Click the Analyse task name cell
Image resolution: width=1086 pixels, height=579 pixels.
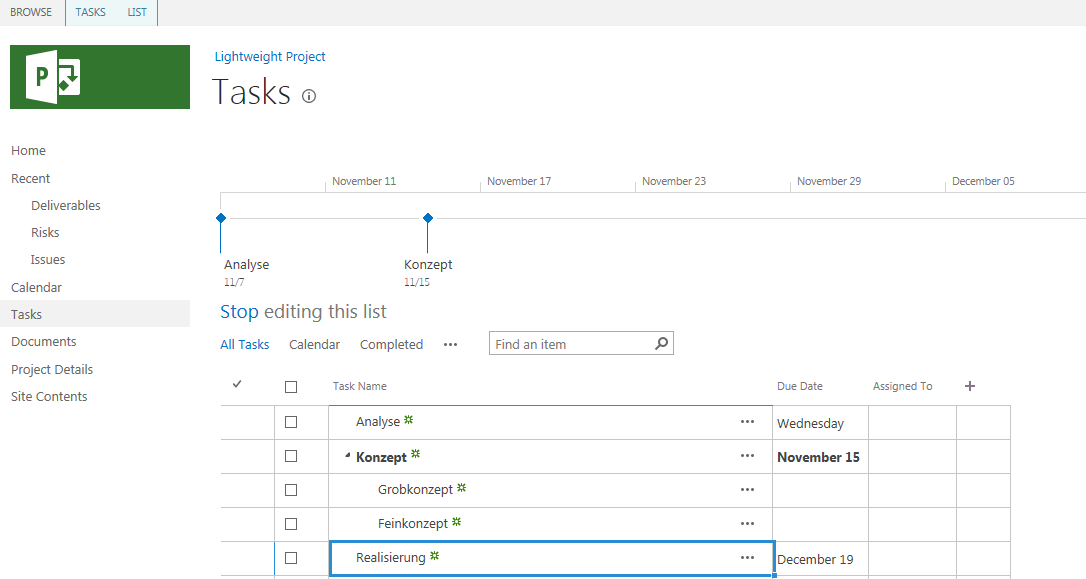tap(551, 422)
